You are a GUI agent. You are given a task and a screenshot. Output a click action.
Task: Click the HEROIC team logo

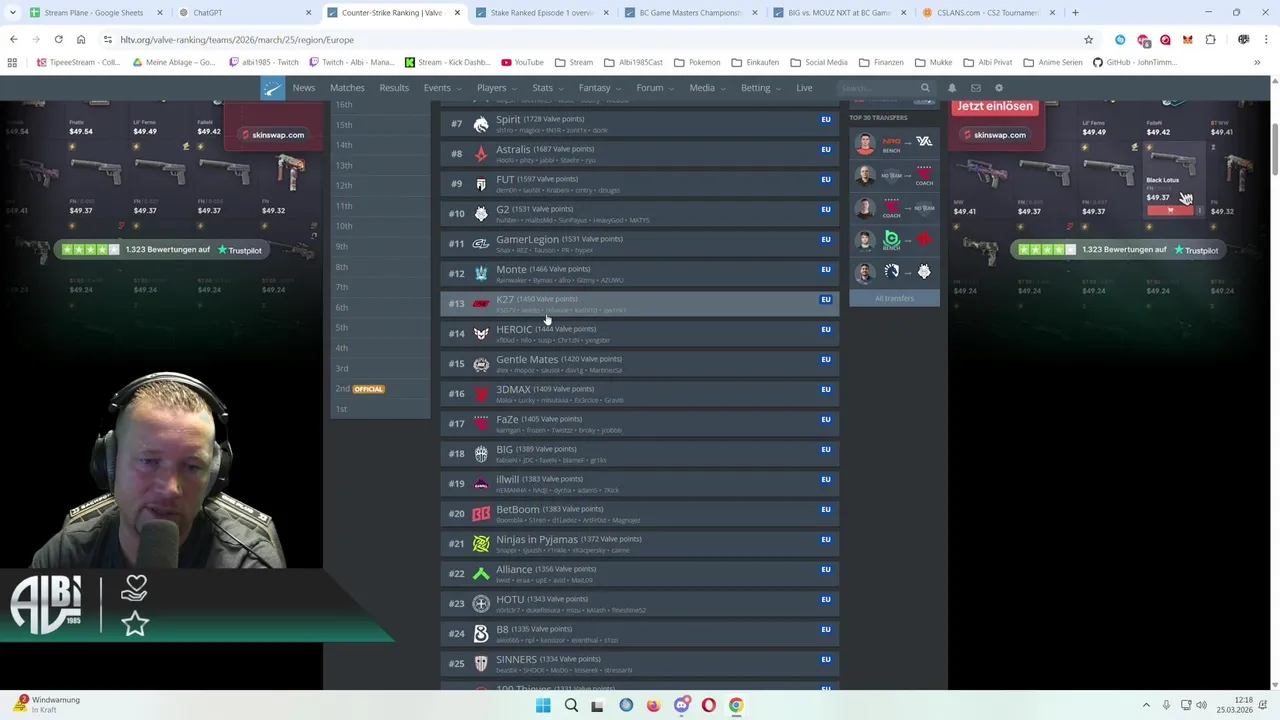click(481, 334)
